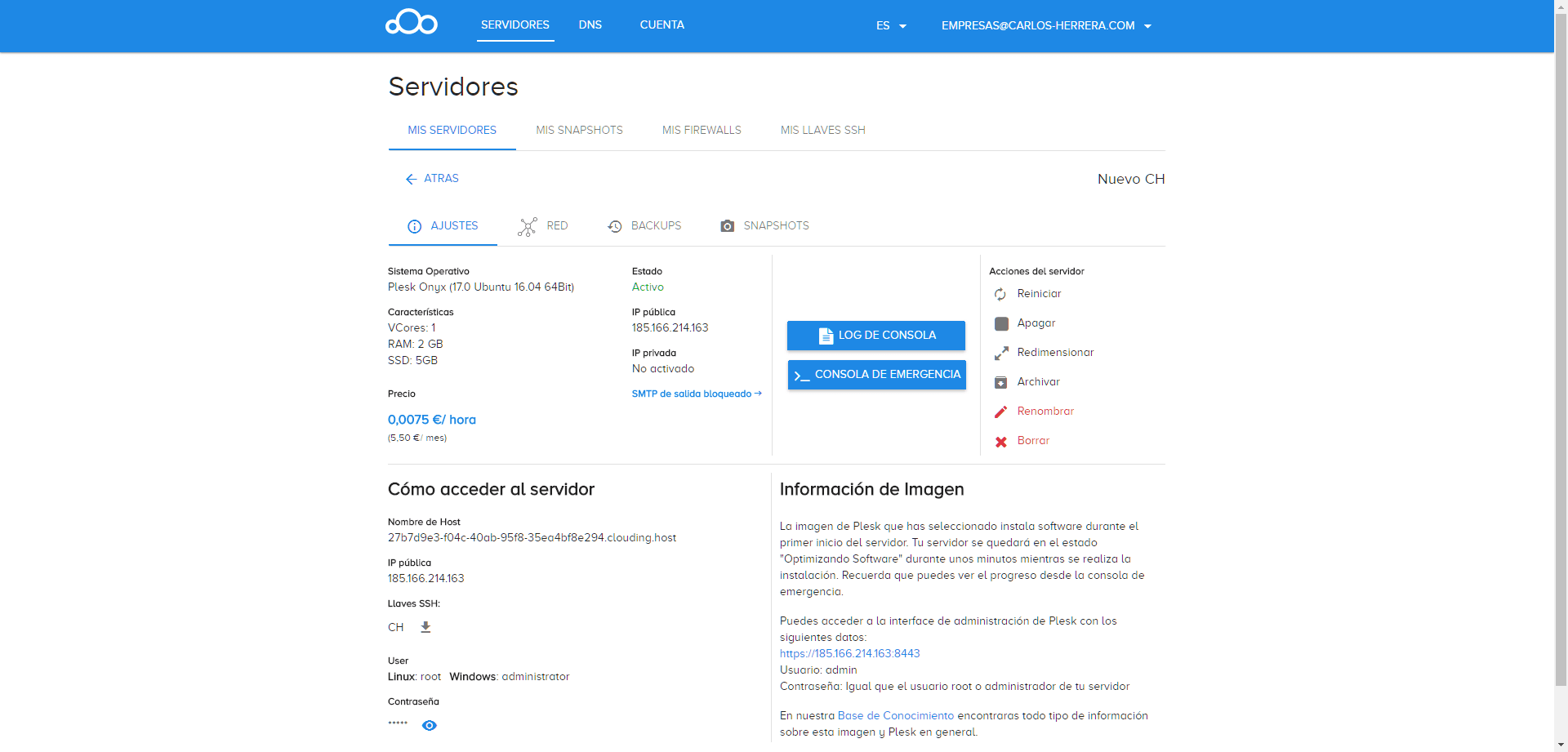Go back using the Atras link

432,179
